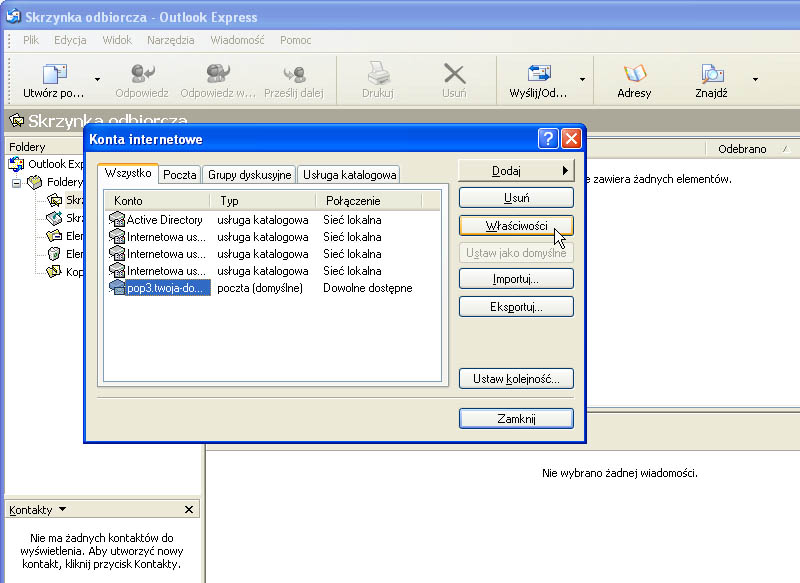Select the sent items folder icon in tree
This screenshot has width=800, height=583.
coord(54,236)
